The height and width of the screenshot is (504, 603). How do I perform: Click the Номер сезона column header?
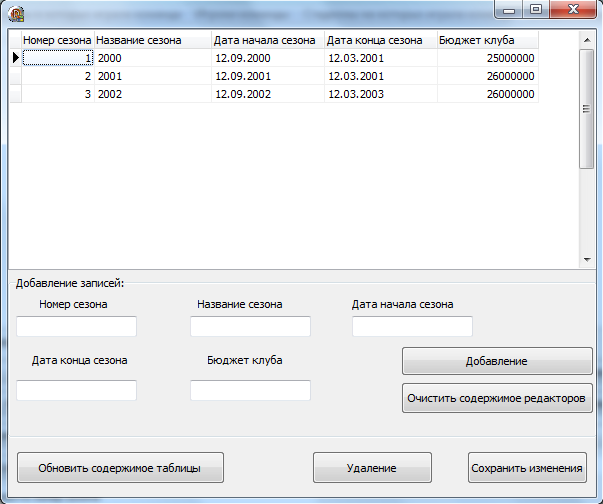tap(58, 40)
